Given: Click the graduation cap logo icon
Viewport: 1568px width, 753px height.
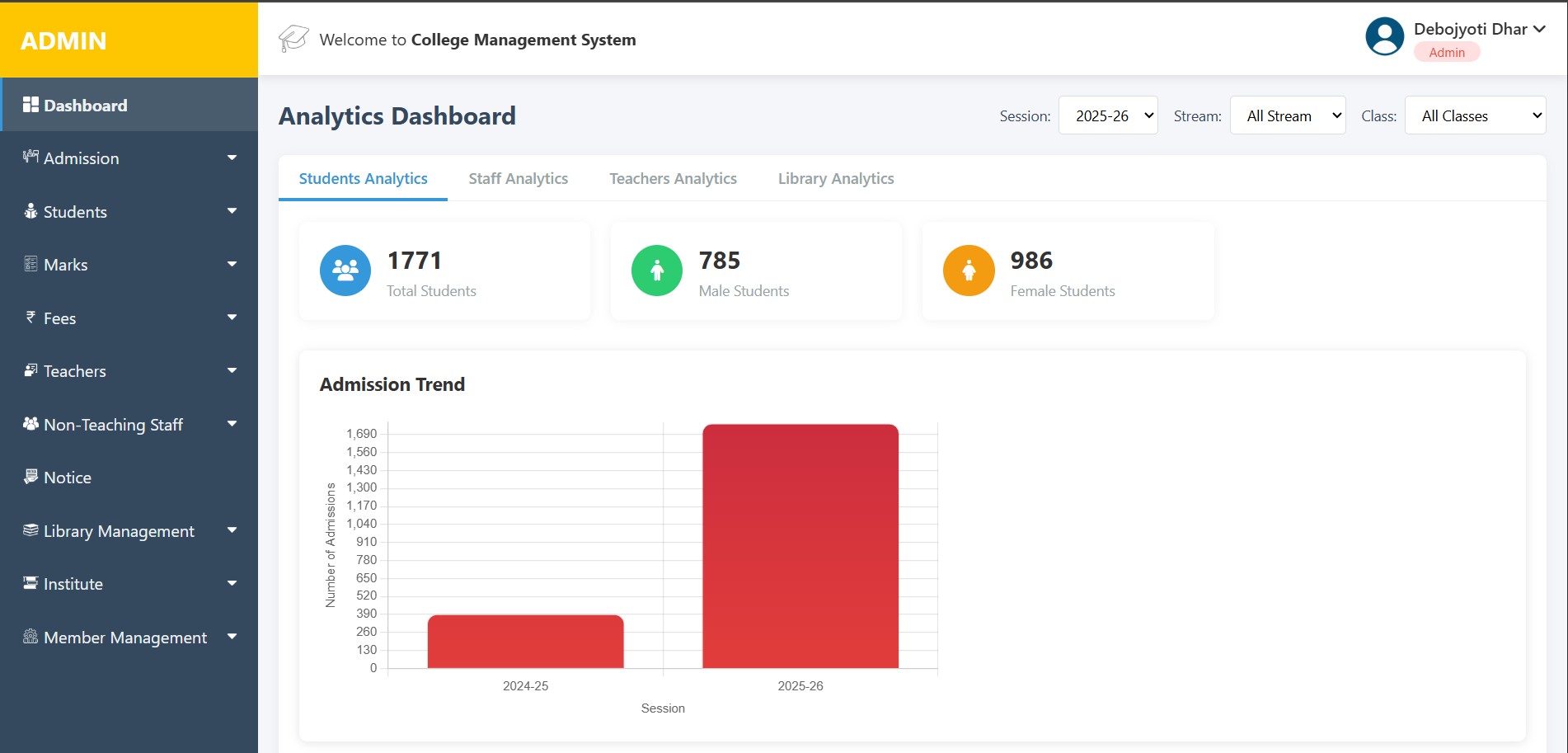Looking at the screenshot, I should 293,39.
